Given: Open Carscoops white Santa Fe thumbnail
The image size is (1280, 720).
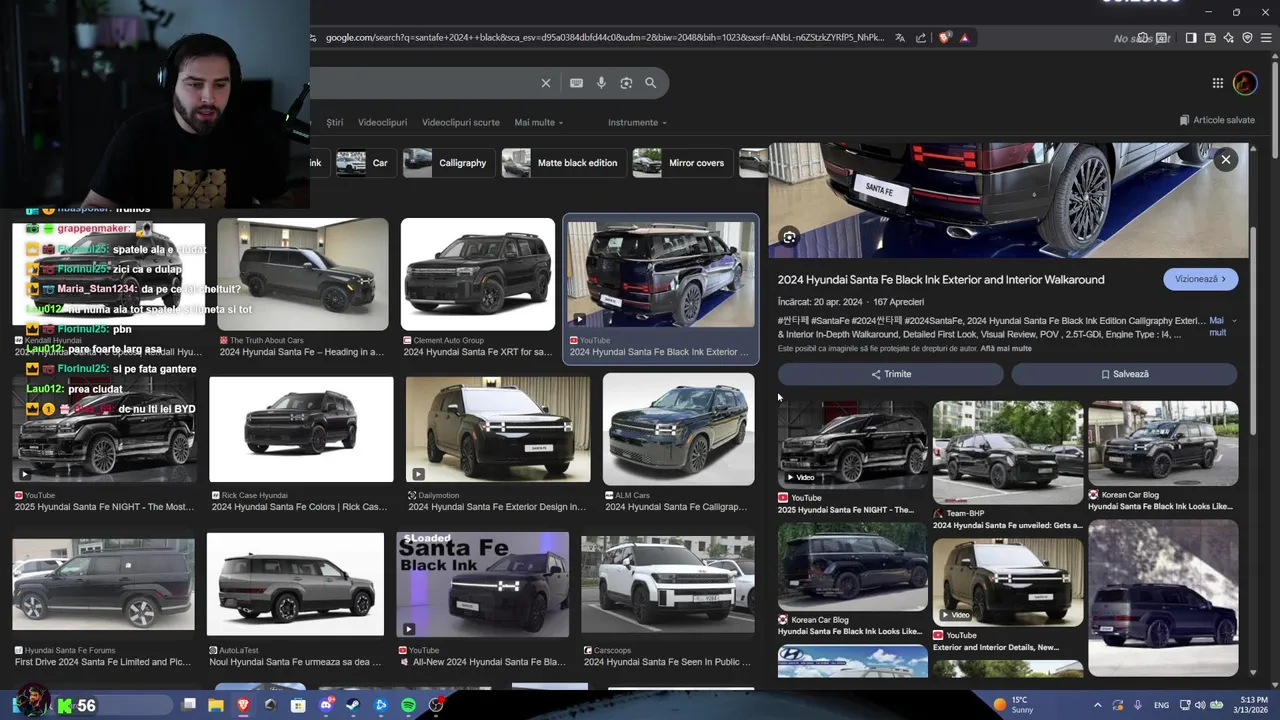Looking at the screenshot, I should coord(668,585).
